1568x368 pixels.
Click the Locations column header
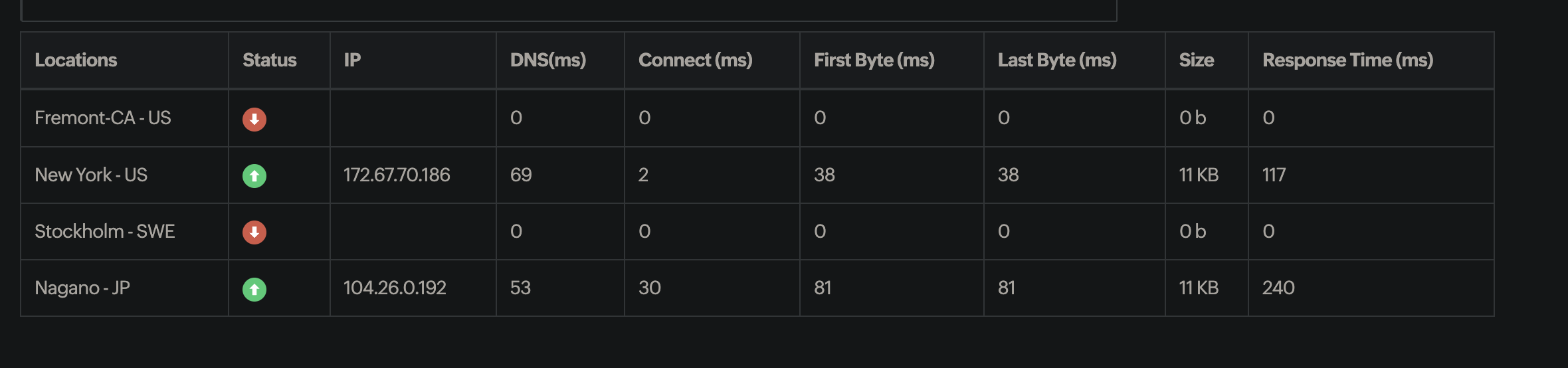click(x=76, y=60)
